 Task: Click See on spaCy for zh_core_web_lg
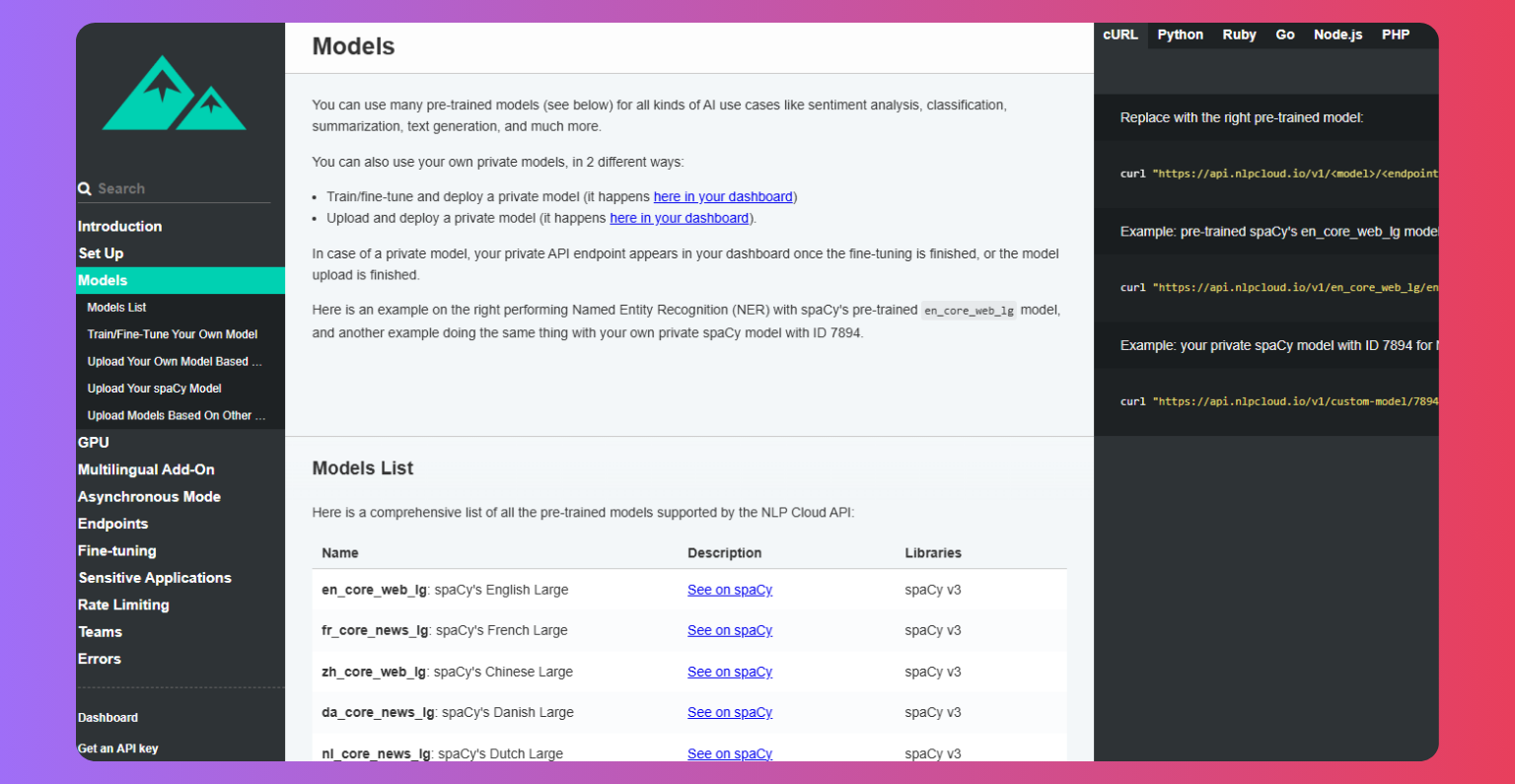(x=730, y=672)
